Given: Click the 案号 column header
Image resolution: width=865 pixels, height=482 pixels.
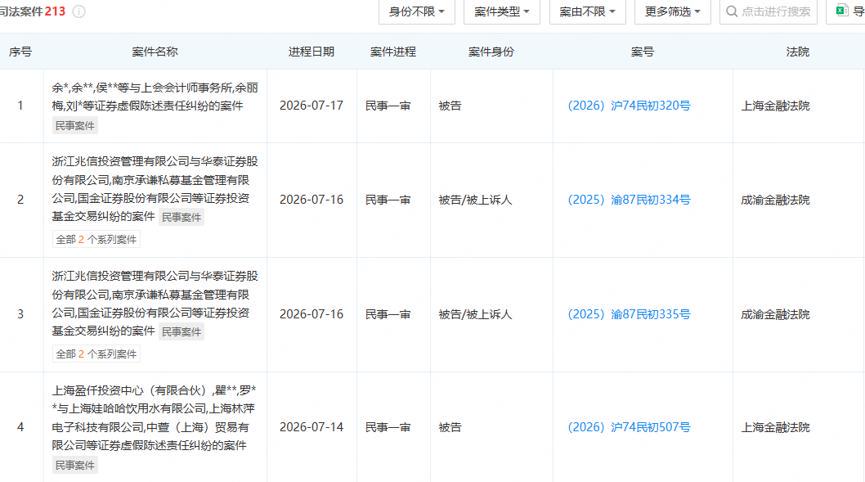Looking at the screenshot, I should pos(642,51).
